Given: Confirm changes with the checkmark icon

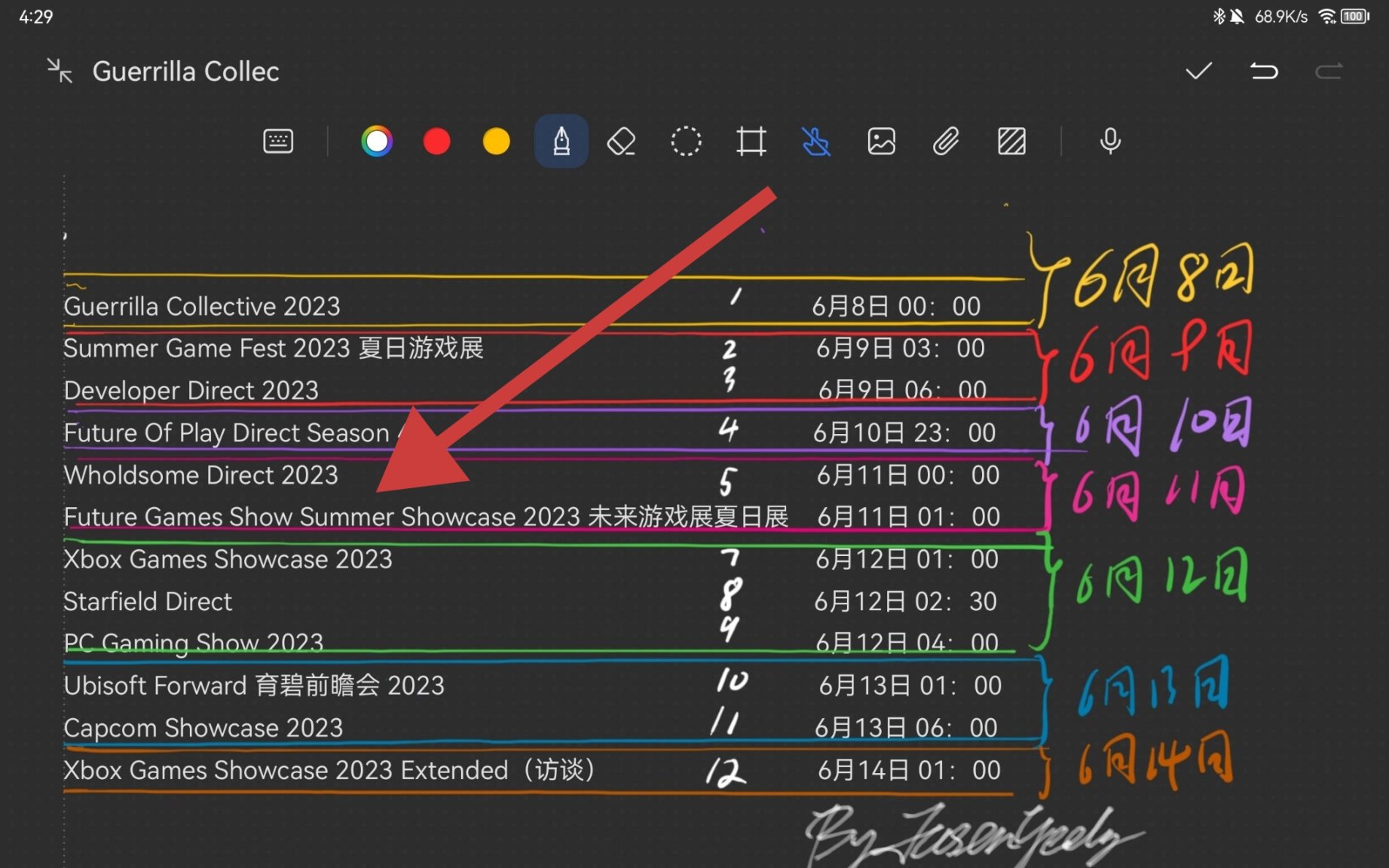Looking at the screenshot, I should coord(1198,71).
